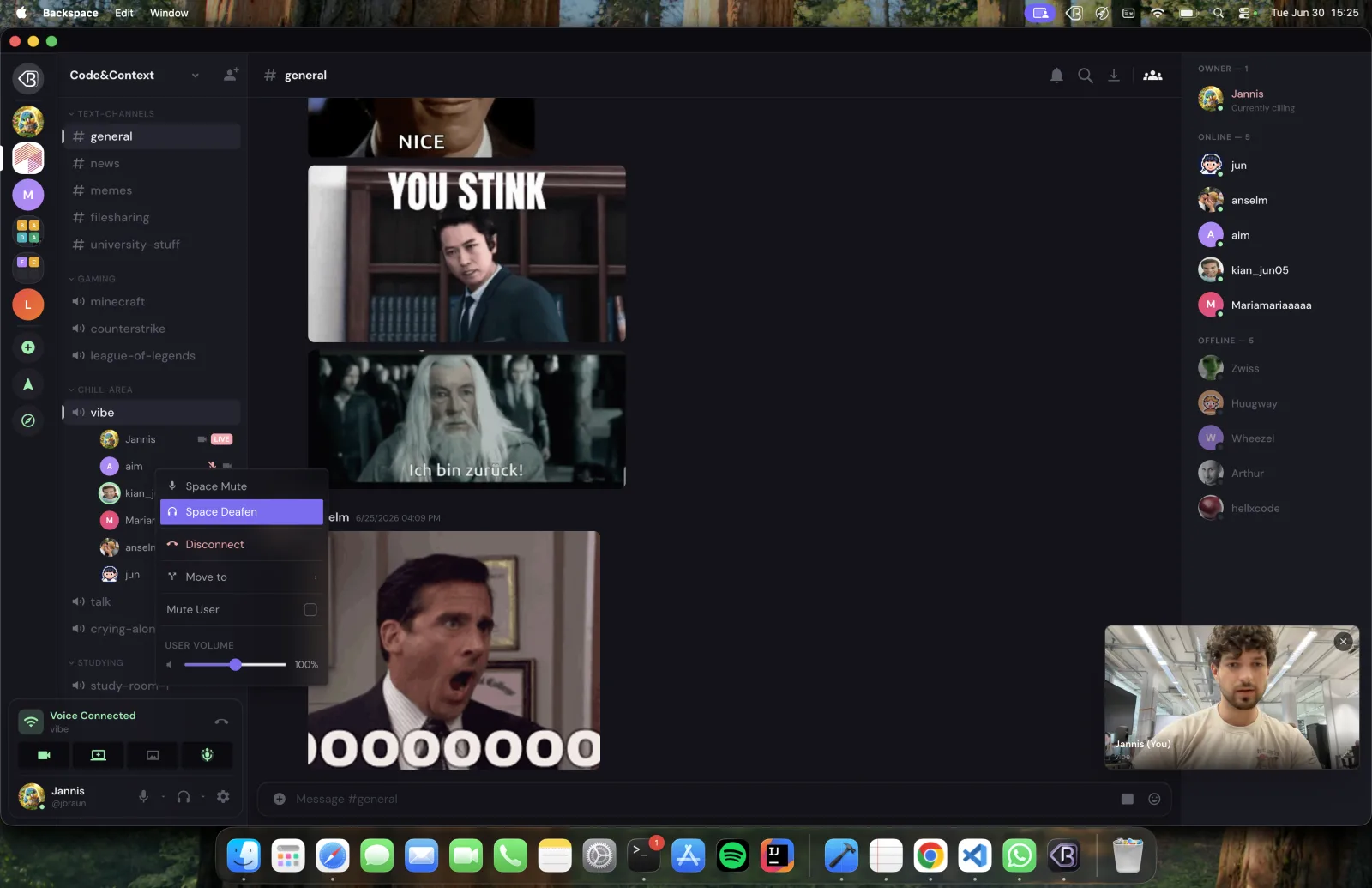Tick the Mute User checkbox

point(310,609)
